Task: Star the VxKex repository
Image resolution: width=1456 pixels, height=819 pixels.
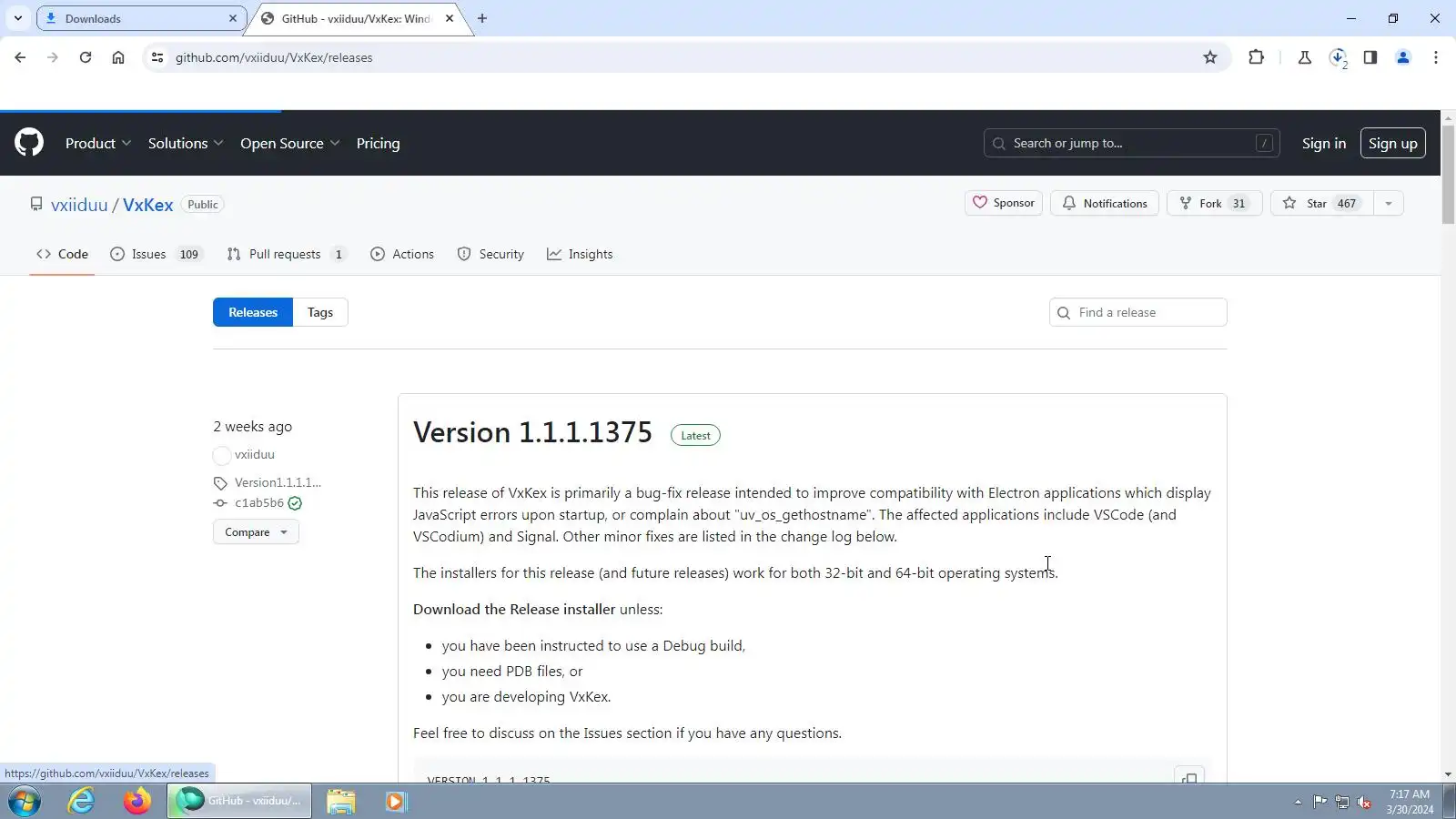Action: tap(1322, 203)
